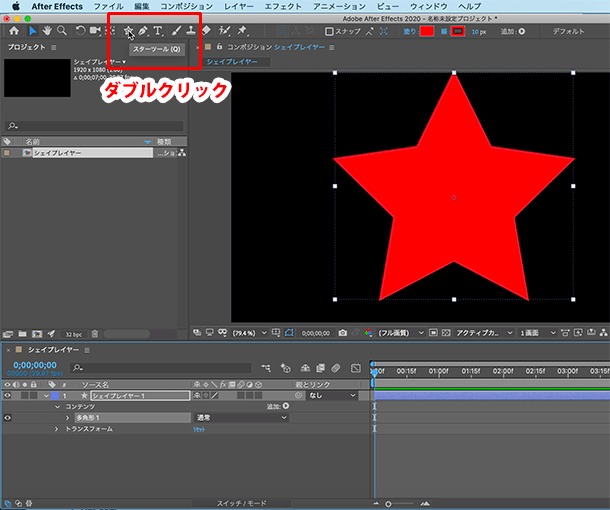Click the Home icon in toolbar

[14, 31]
